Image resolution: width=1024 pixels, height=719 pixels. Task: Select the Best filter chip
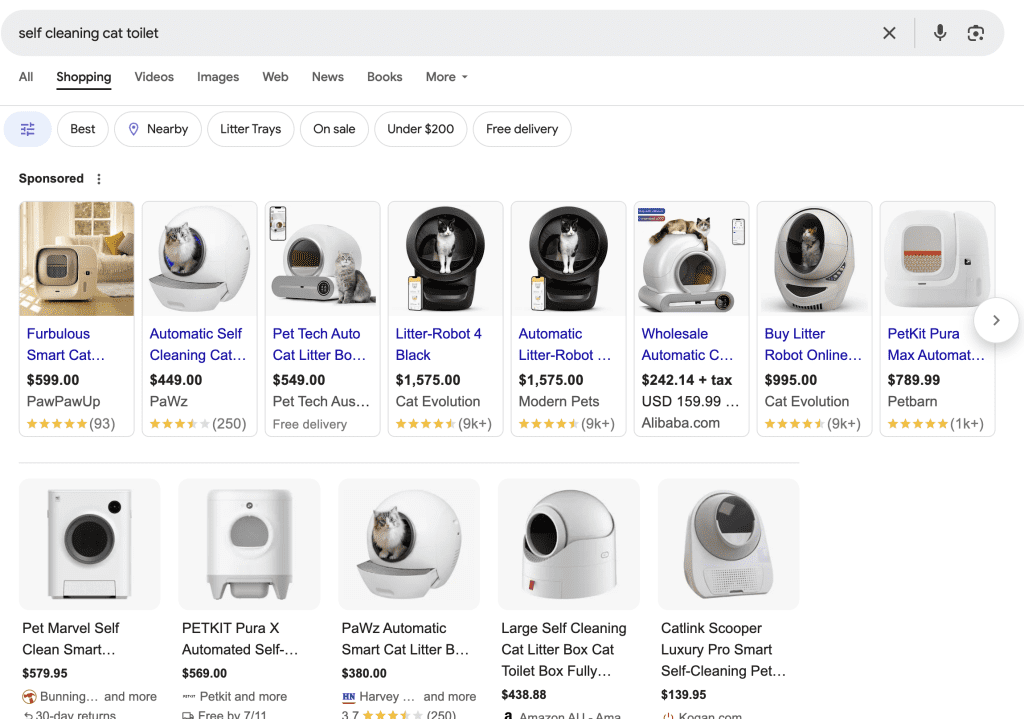83,129
